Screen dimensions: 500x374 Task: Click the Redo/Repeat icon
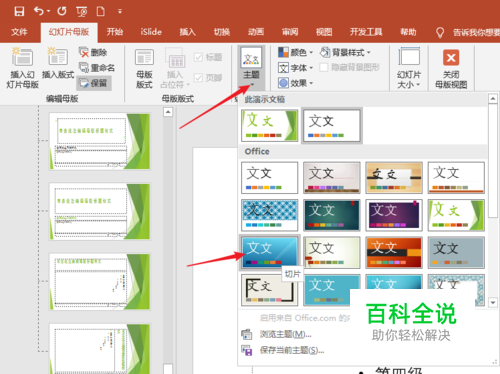click(62, 11)
